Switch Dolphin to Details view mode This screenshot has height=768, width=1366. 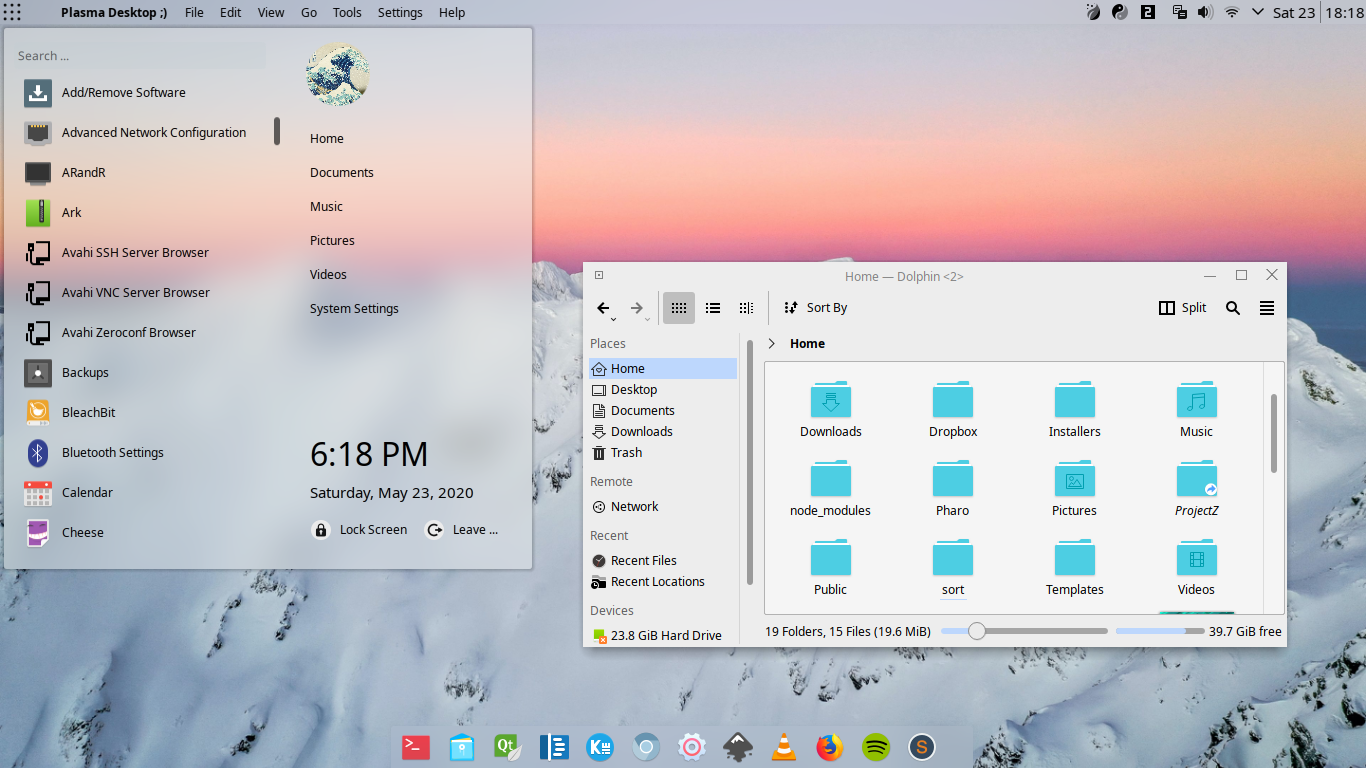point(746,308)
